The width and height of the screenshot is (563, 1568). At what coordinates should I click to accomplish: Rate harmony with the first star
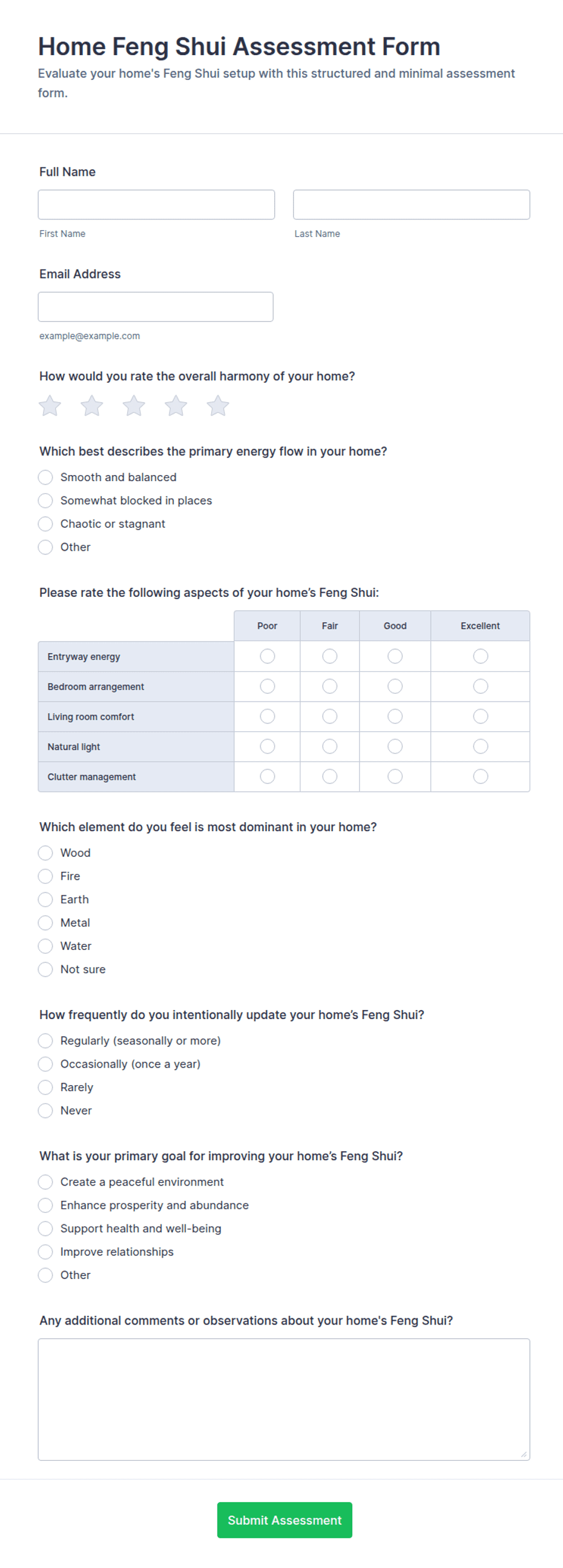50,406
